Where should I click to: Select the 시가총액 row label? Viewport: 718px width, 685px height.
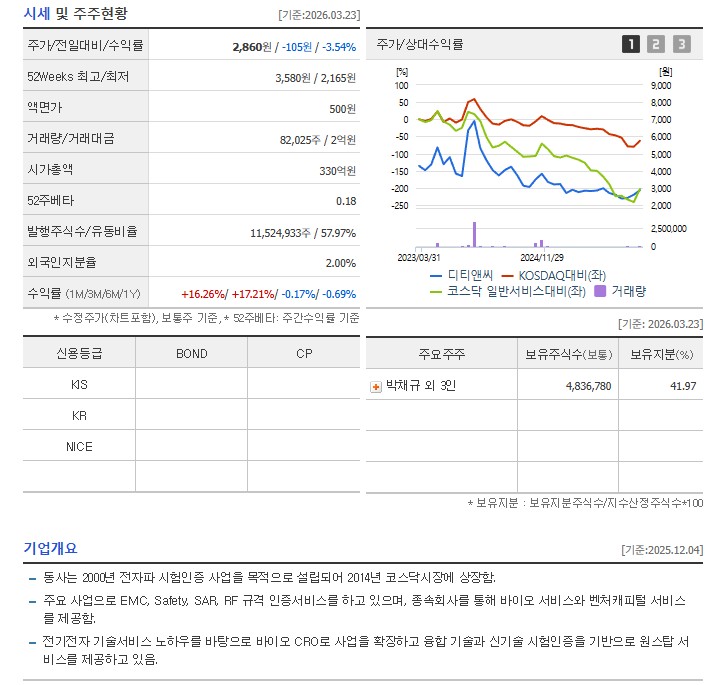(x=50, y=169)
